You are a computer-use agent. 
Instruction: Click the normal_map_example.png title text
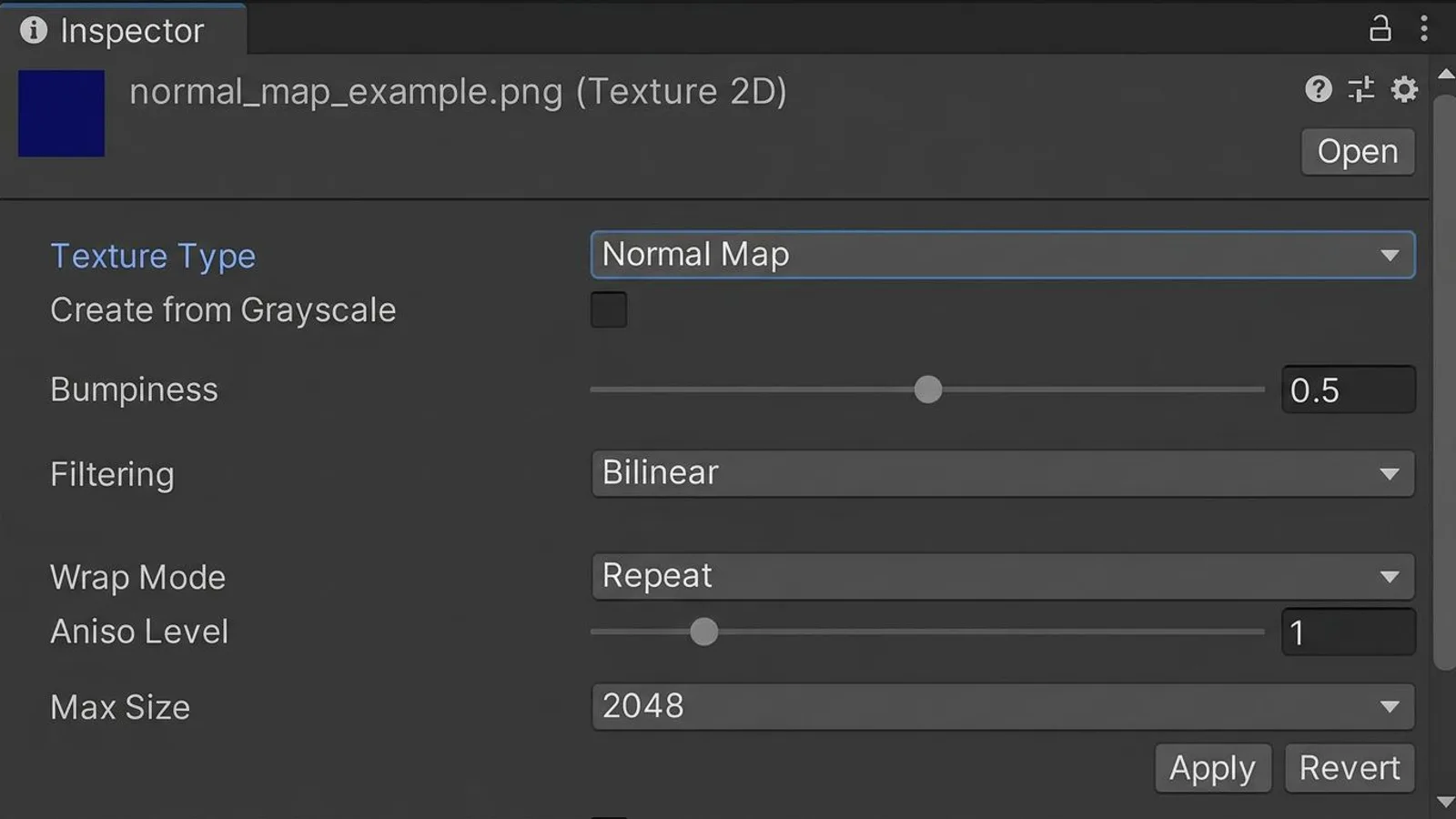coord(458,92)
